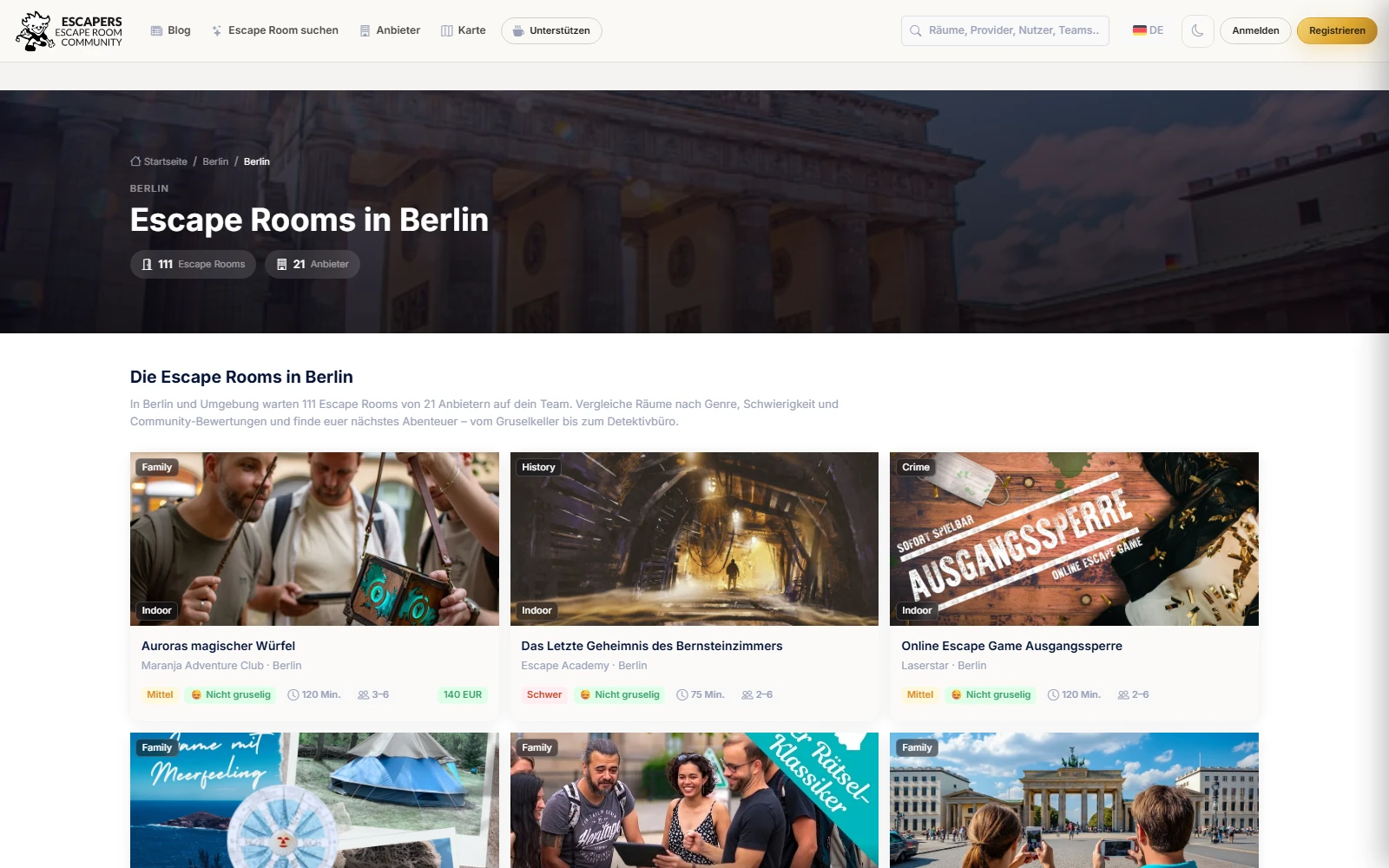Screen dimensions: 1389x868
Task: Click Mittel tag on Ausgangssperre card
Action: coord(920,694)
